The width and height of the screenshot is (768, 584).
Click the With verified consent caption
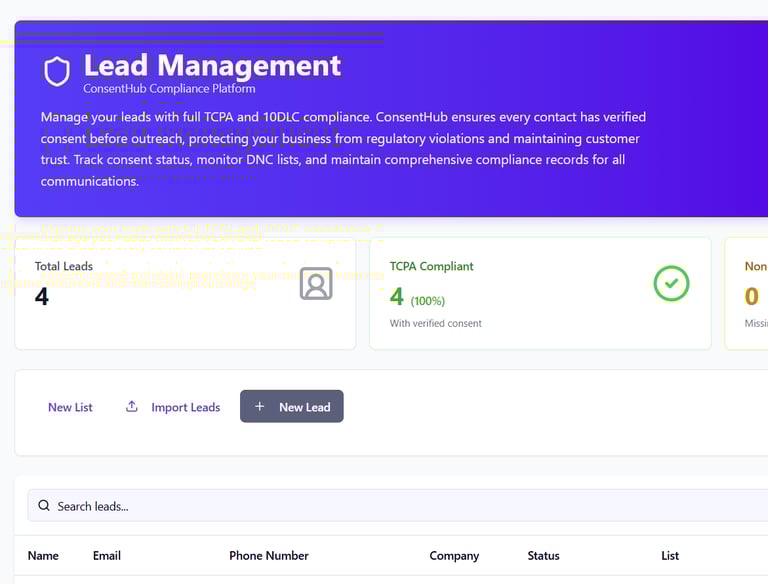[x=435, y=323]
